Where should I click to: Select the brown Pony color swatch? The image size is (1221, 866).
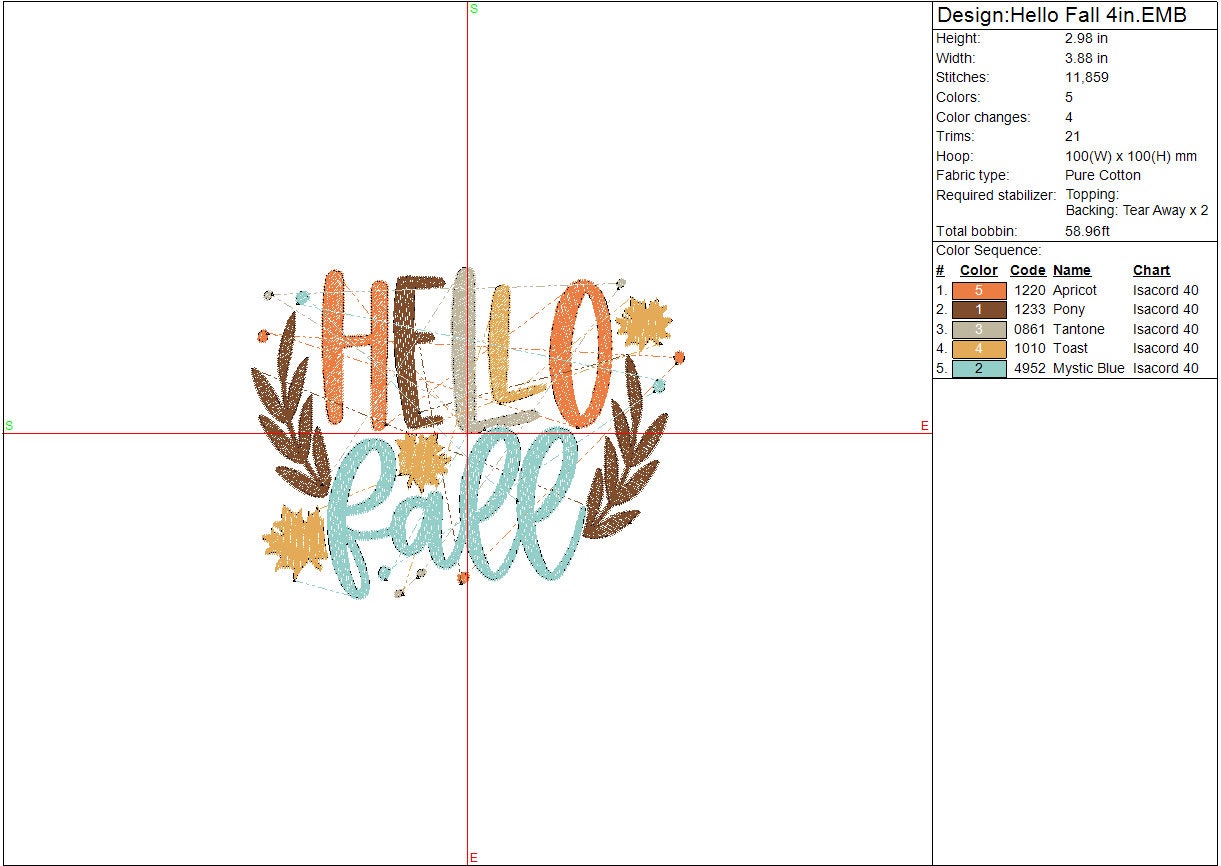(979, 310)
